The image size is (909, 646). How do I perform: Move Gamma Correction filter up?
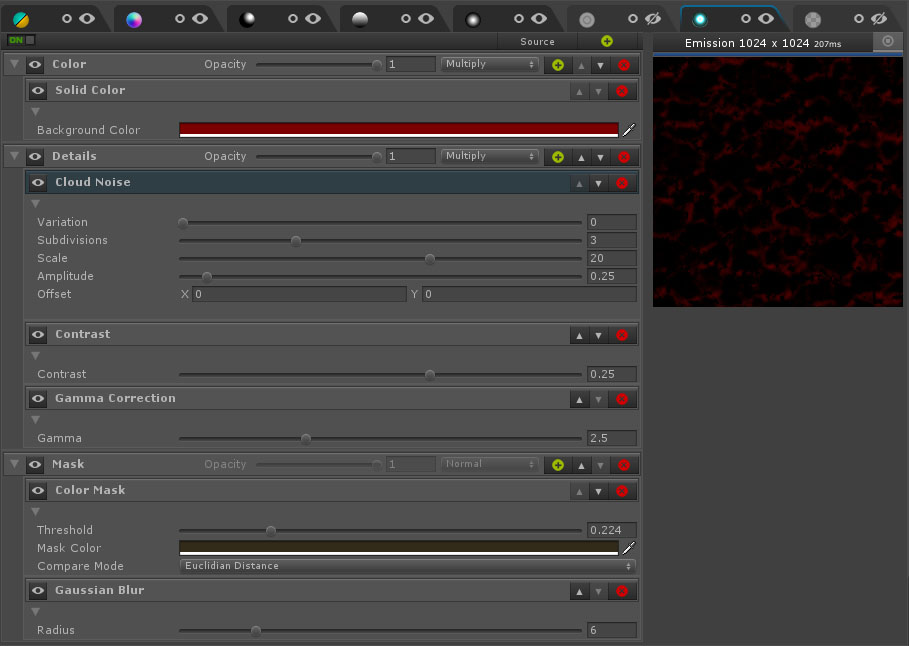pyautogui.click(x=579, y=399)
